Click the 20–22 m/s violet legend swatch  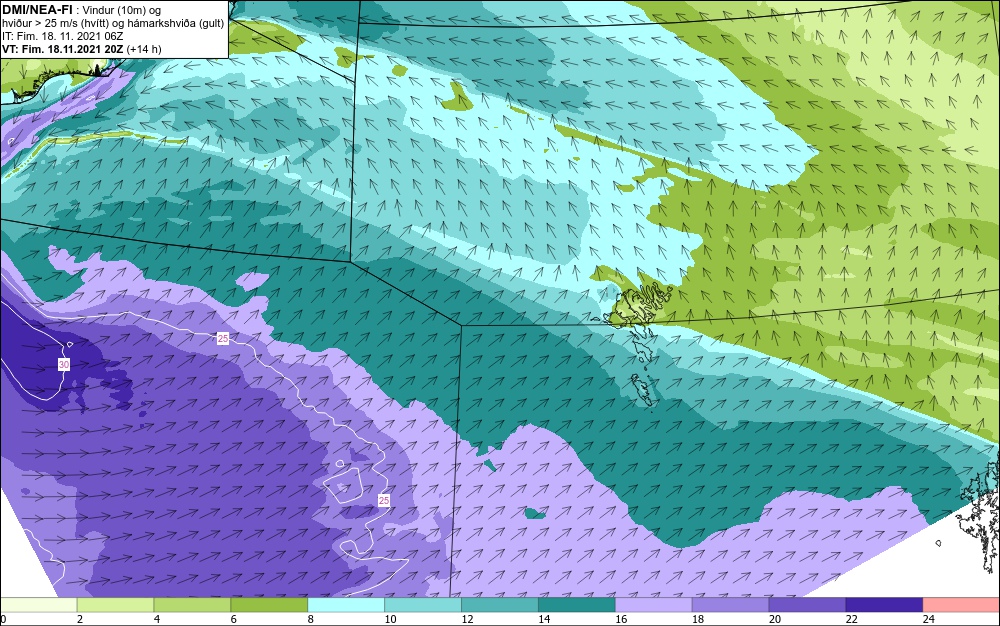[x=807, y=605]
